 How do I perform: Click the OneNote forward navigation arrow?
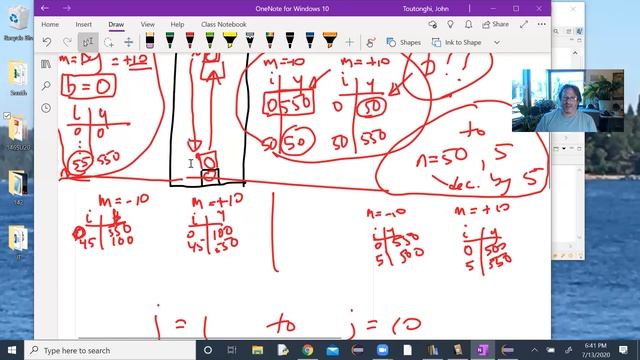pyautogui.click(x=67, y=8)
